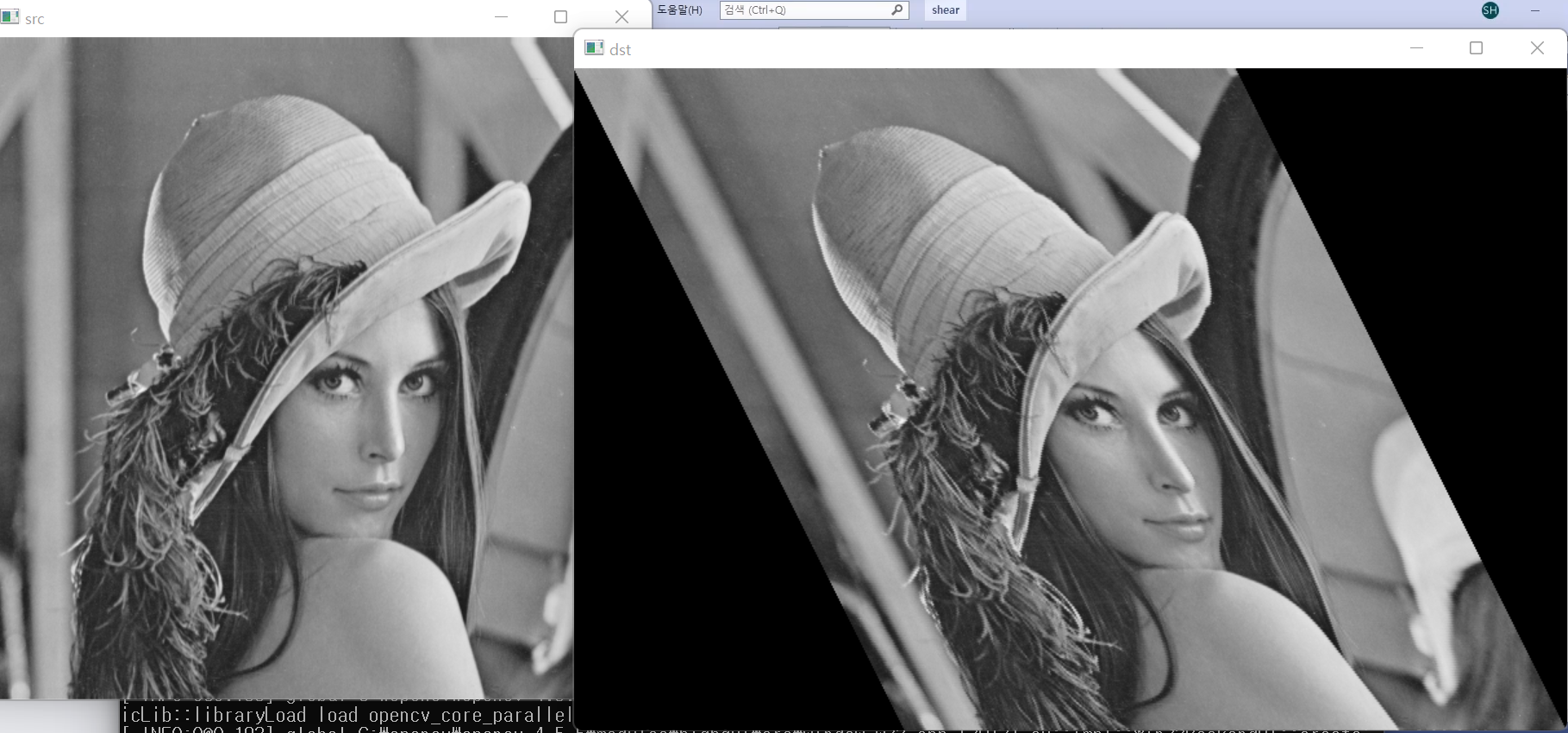
Task: Maximize the dst window
Action: [x=1476, y=48]
